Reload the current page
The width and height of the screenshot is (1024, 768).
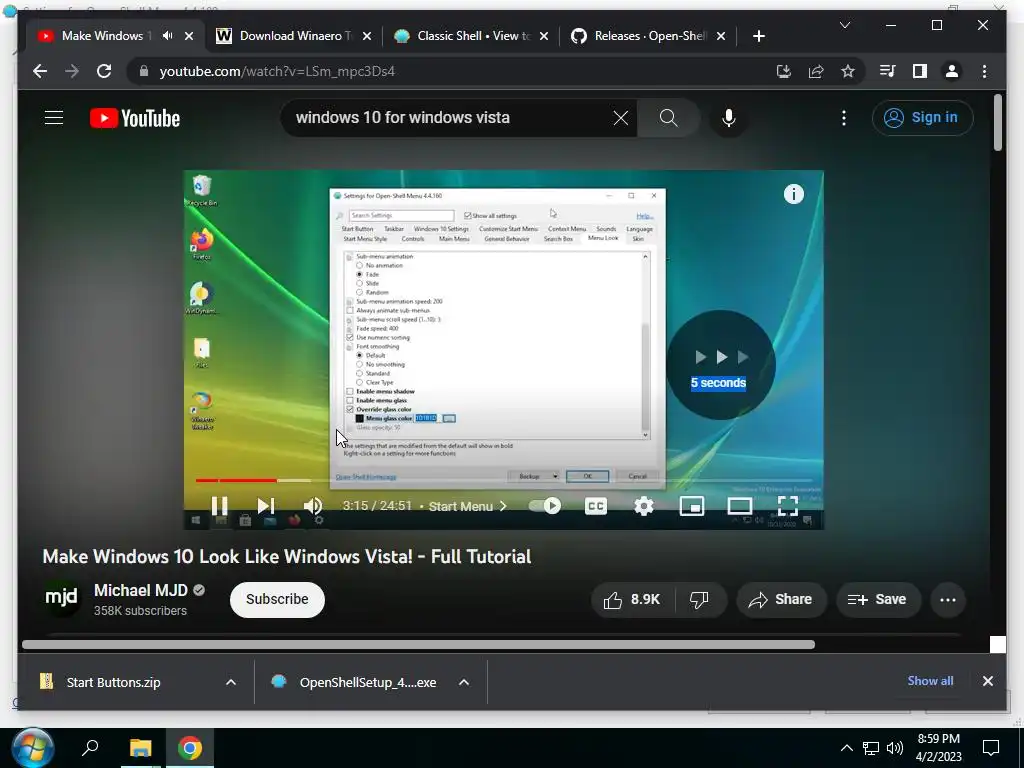point(104,71)
